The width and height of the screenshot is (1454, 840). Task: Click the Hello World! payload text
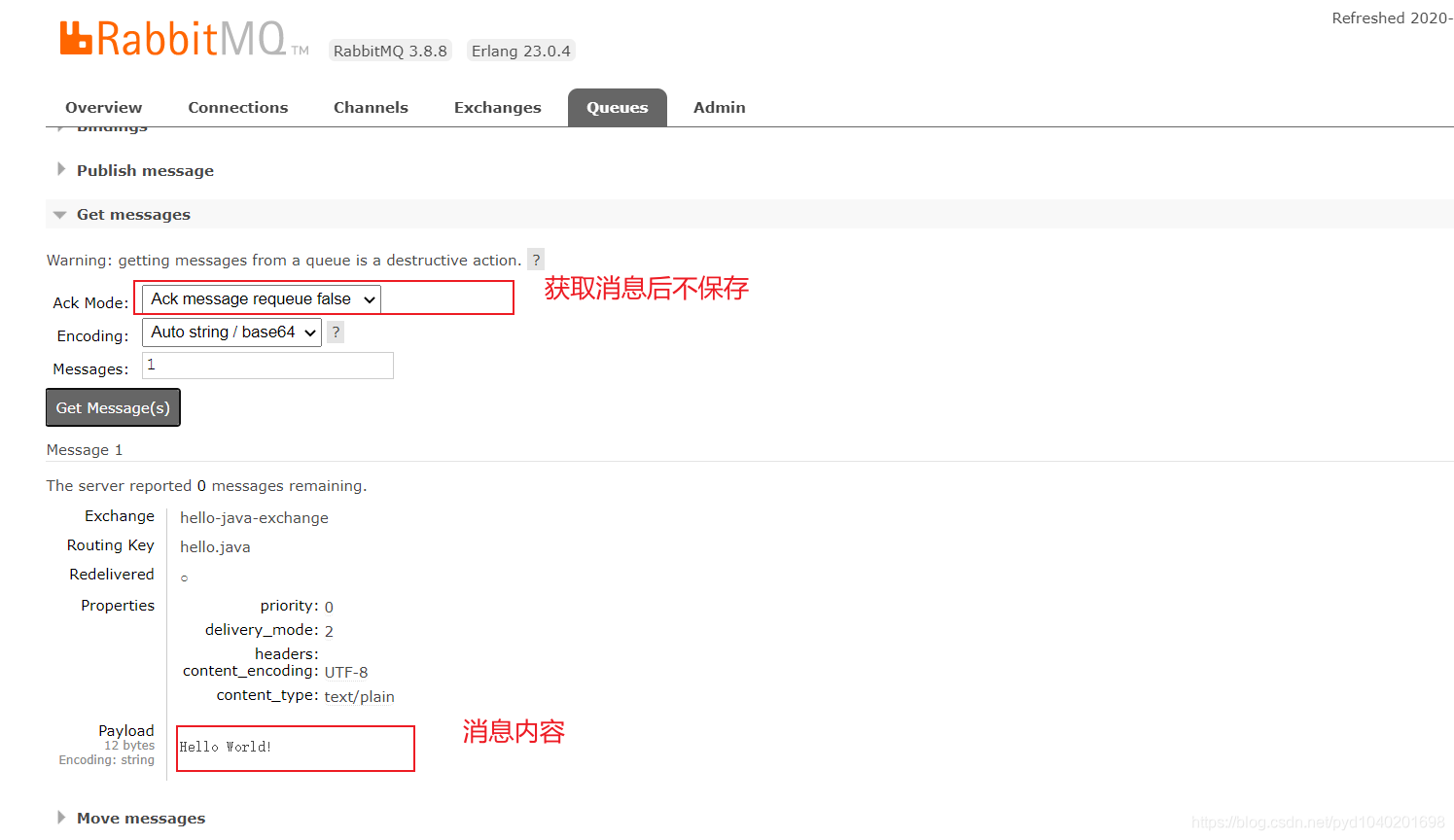point(226,747)
